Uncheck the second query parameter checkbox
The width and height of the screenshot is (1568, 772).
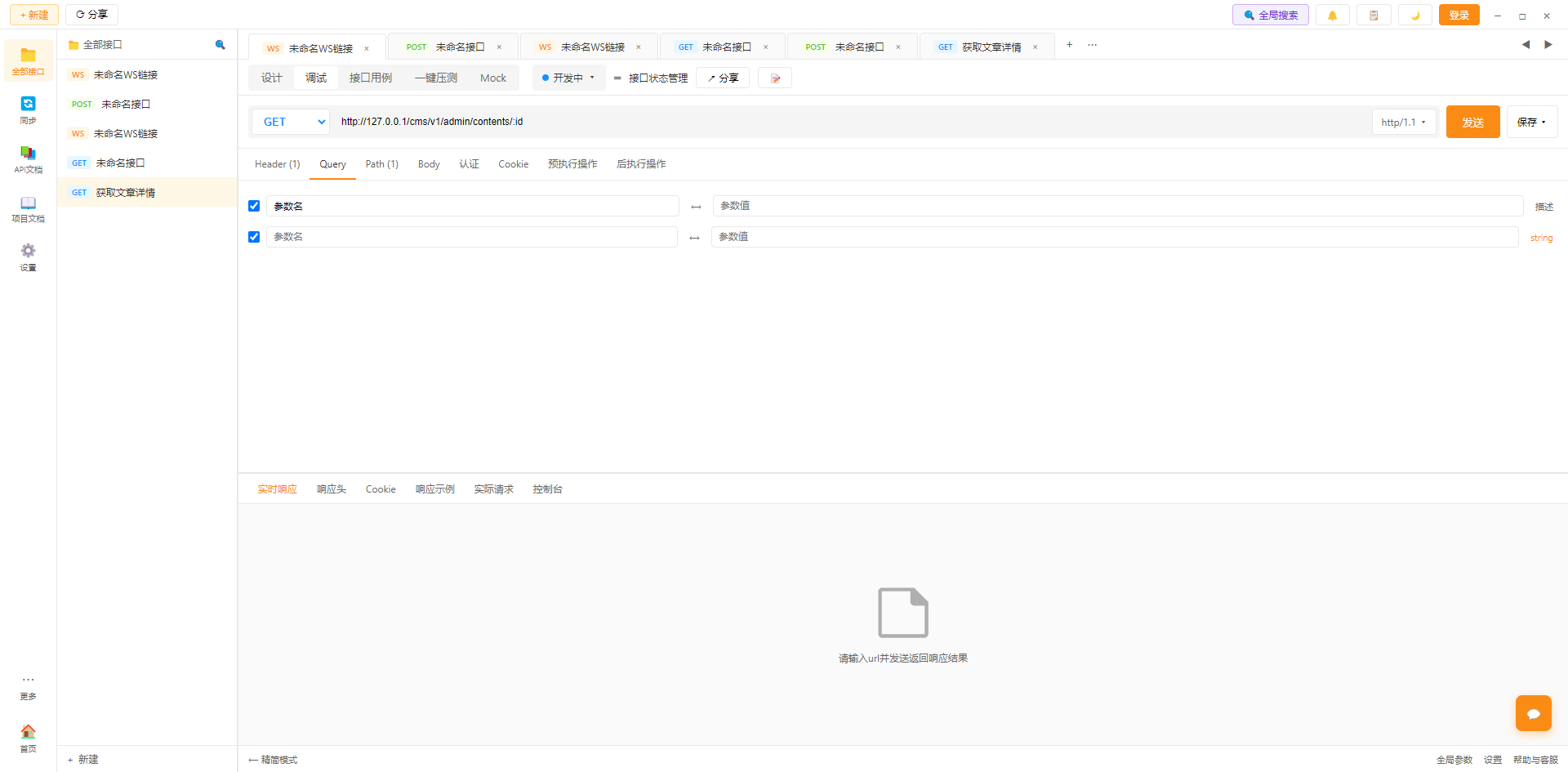coord(254,237)
